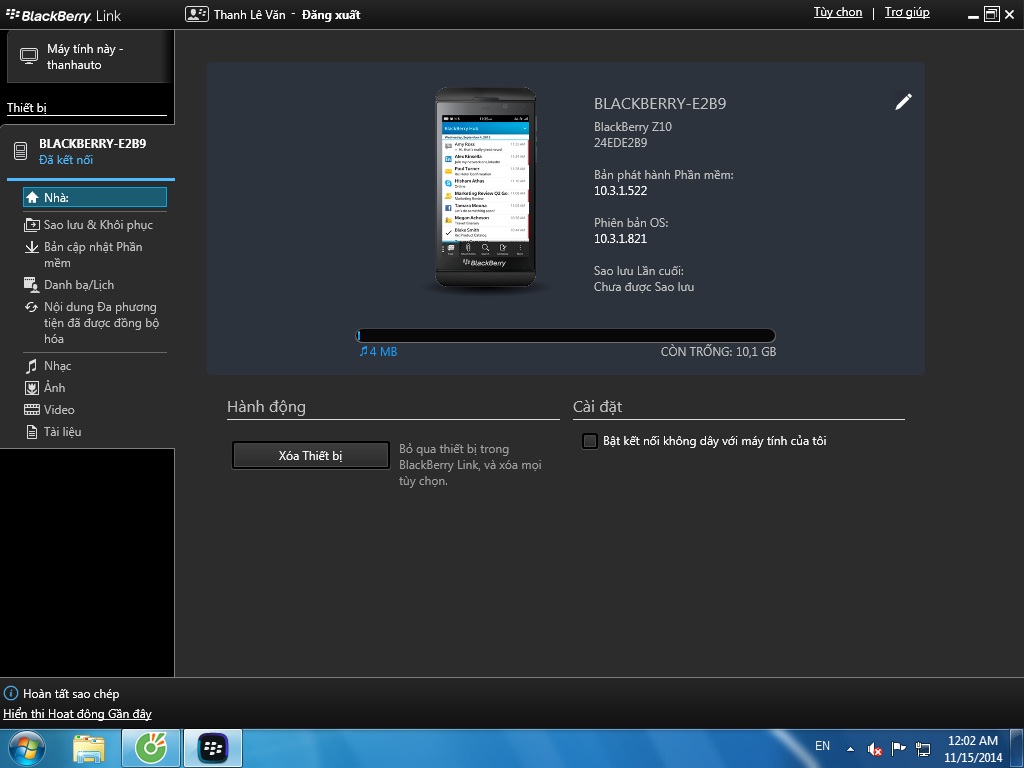1024x768 pixels.
Task: Minimize the BlackBerry Link window
Action: point(973,16)
